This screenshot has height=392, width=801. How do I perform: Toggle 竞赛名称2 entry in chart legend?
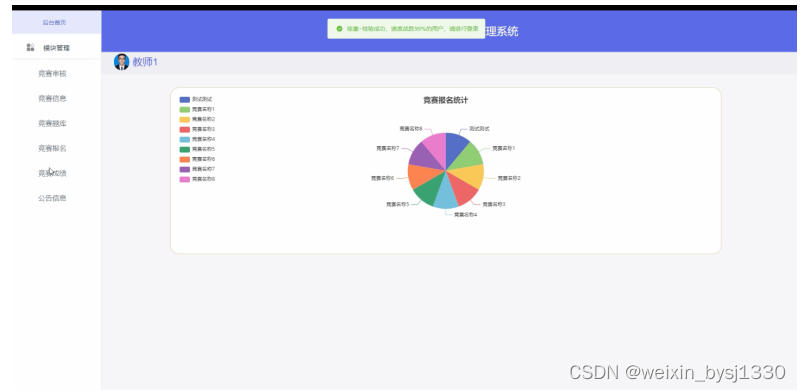(x=197, y=119)
